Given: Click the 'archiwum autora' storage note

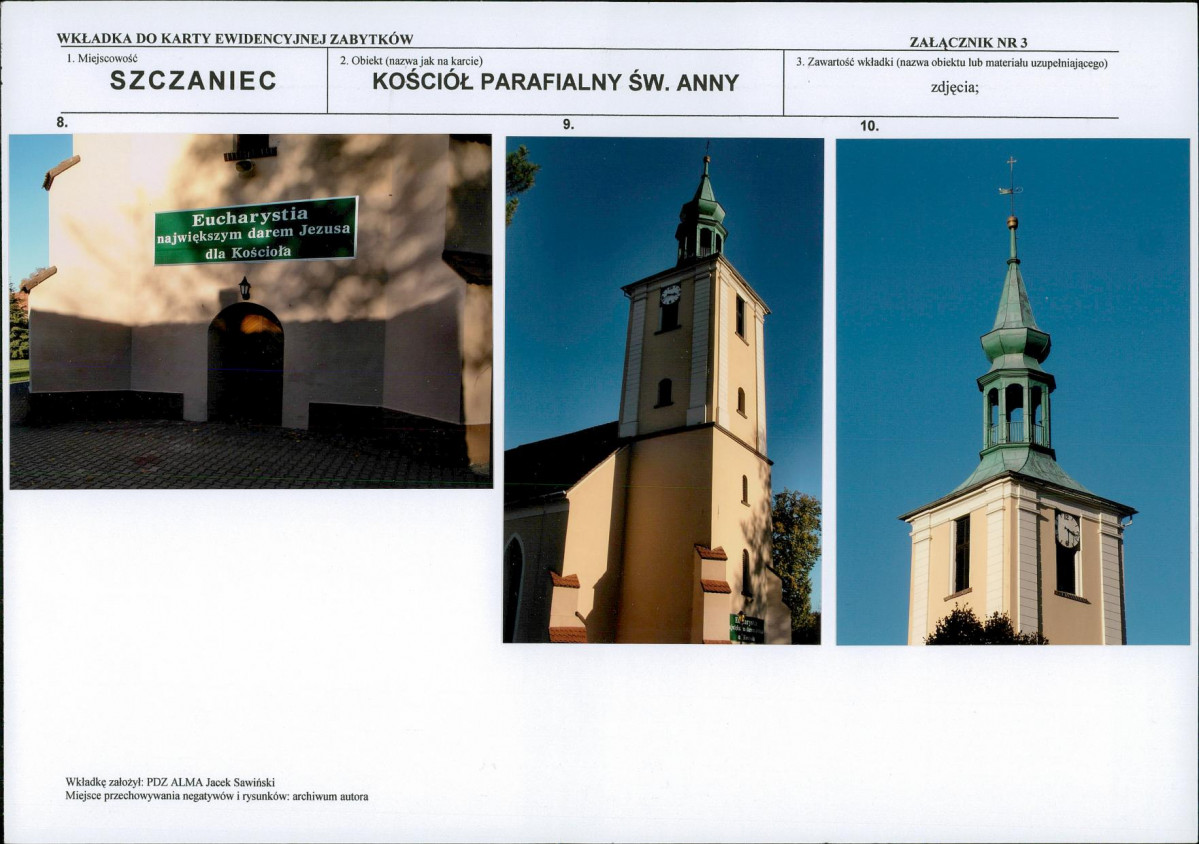Looking at the screenshot, I should [x=330, y=797].
